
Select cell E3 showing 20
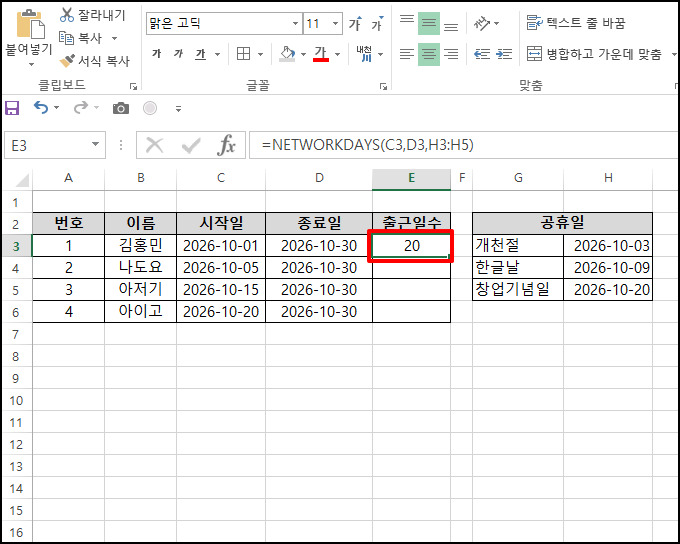point(411,246)
